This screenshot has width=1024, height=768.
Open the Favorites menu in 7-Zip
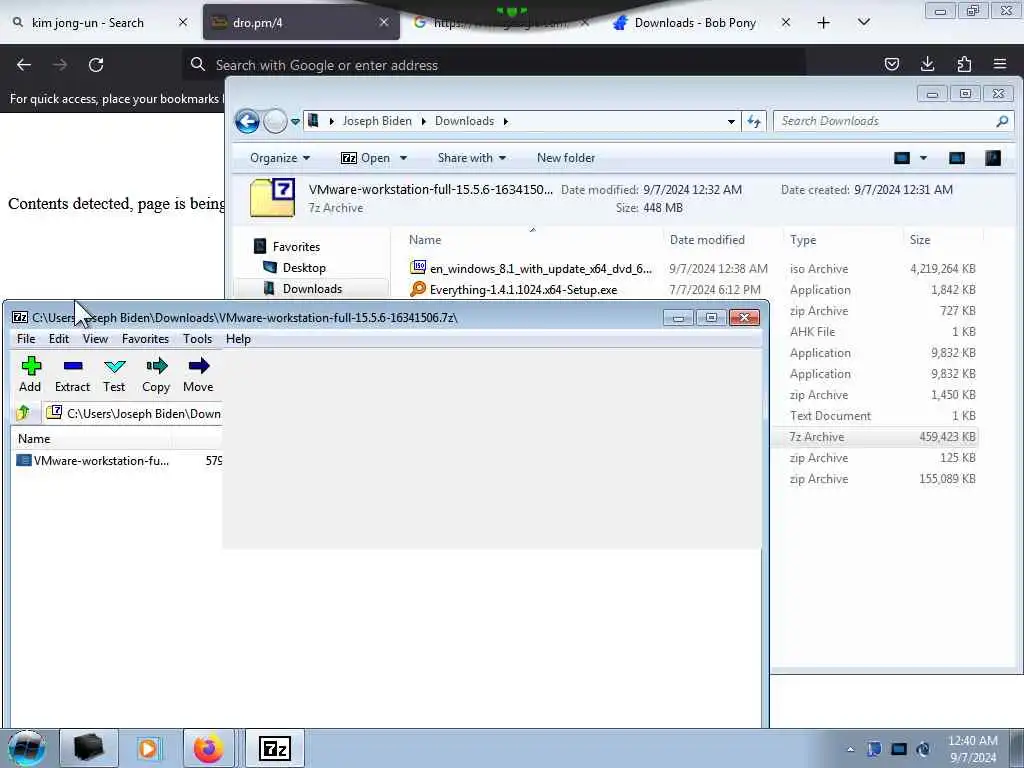coord(146,338)
